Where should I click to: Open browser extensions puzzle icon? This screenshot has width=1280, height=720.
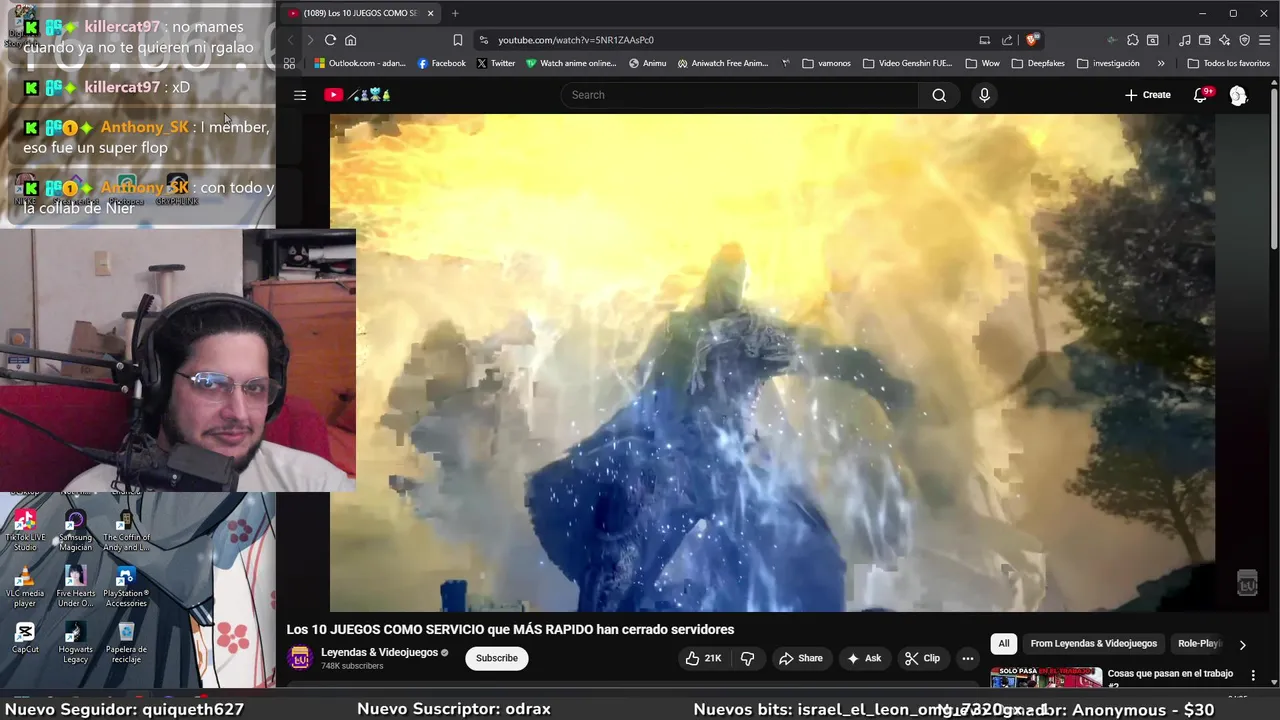tap(1132, 40)
